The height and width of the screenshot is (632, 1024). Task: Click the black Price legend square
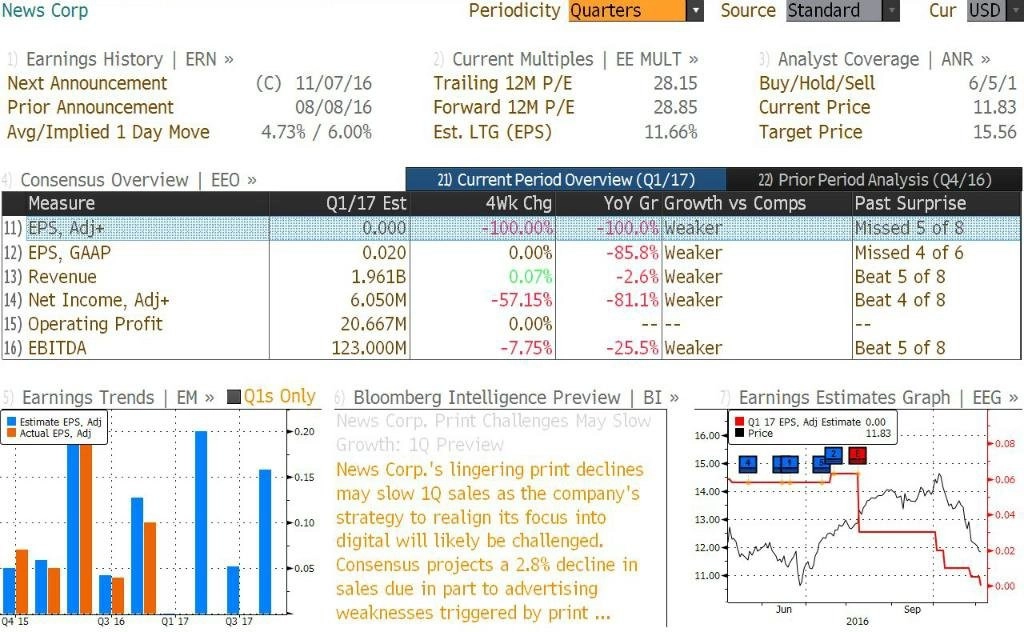739,433
